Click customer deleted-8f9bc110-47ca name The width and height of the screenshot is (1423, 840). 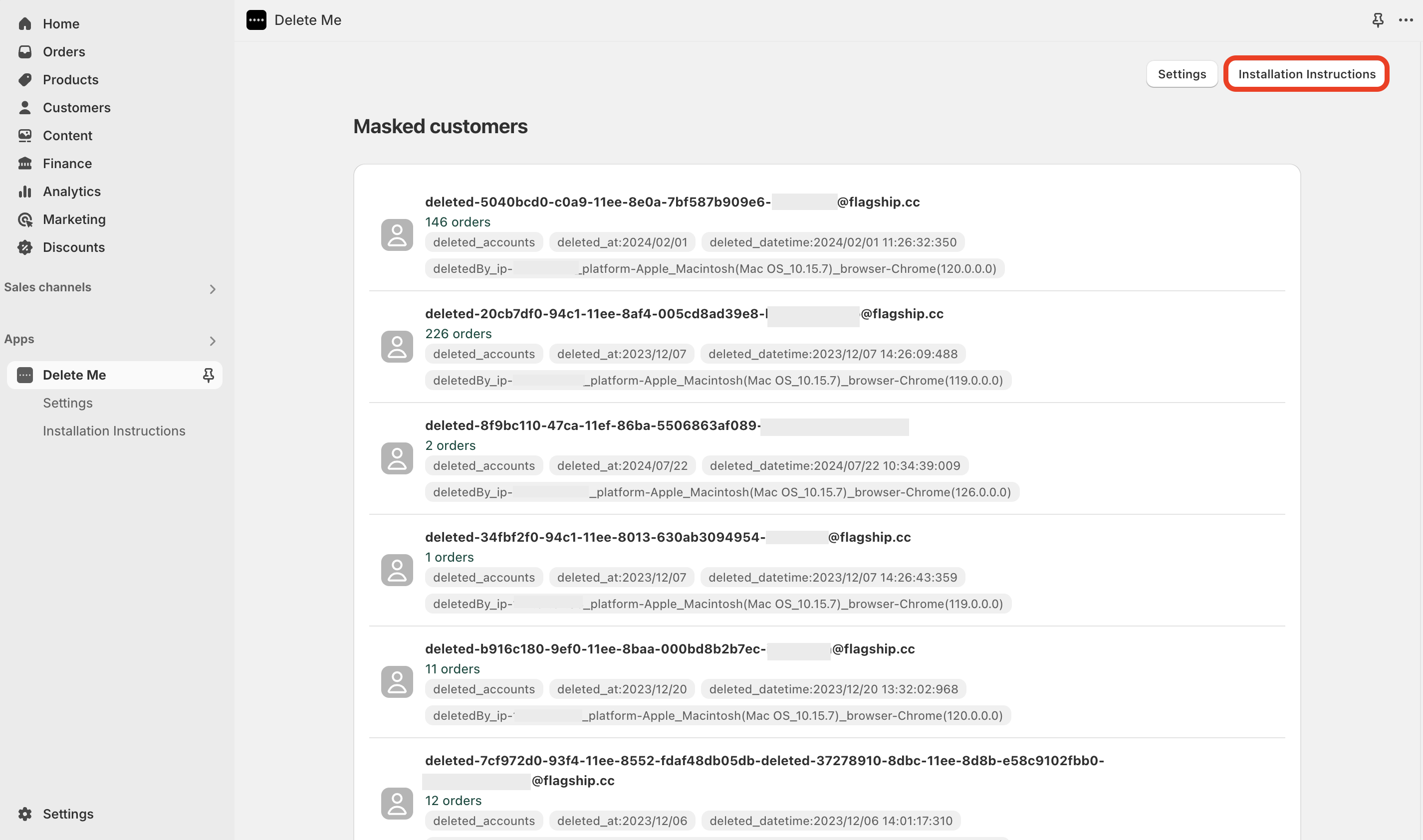tap(667, 425)
